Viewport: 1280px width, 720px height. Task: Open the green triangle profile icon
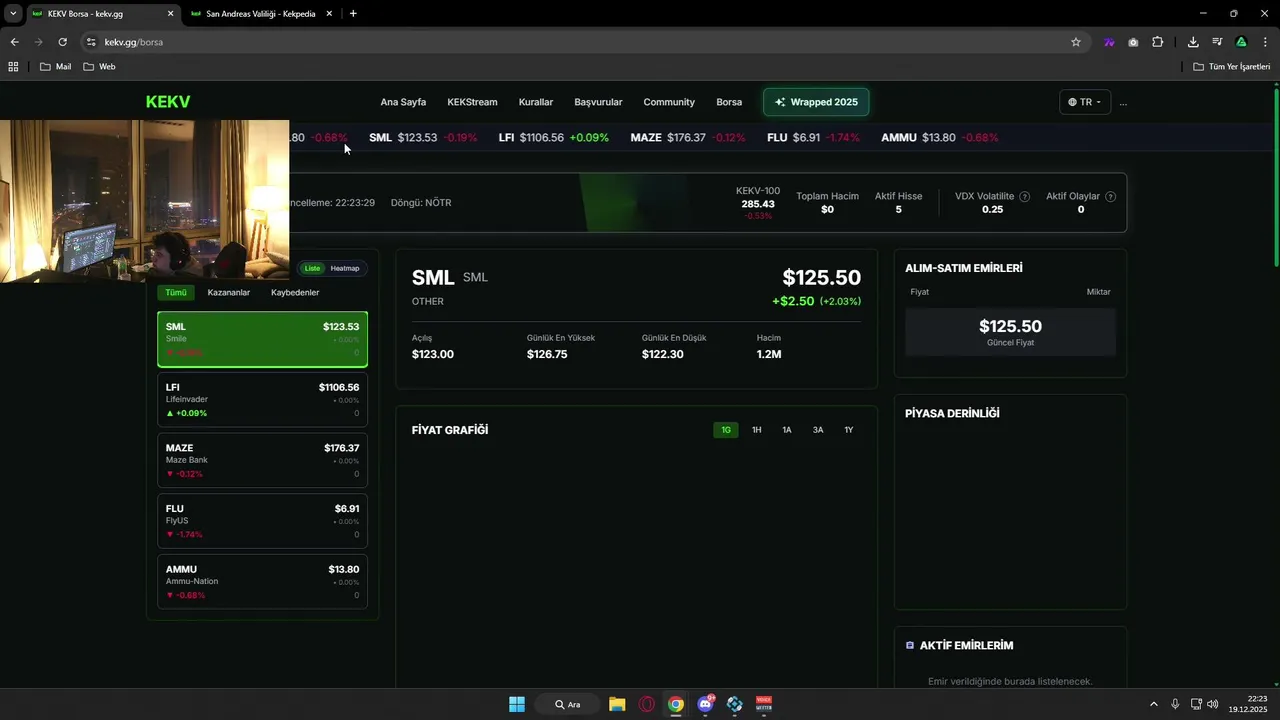pyautogui.click(x=1241, y=42)
